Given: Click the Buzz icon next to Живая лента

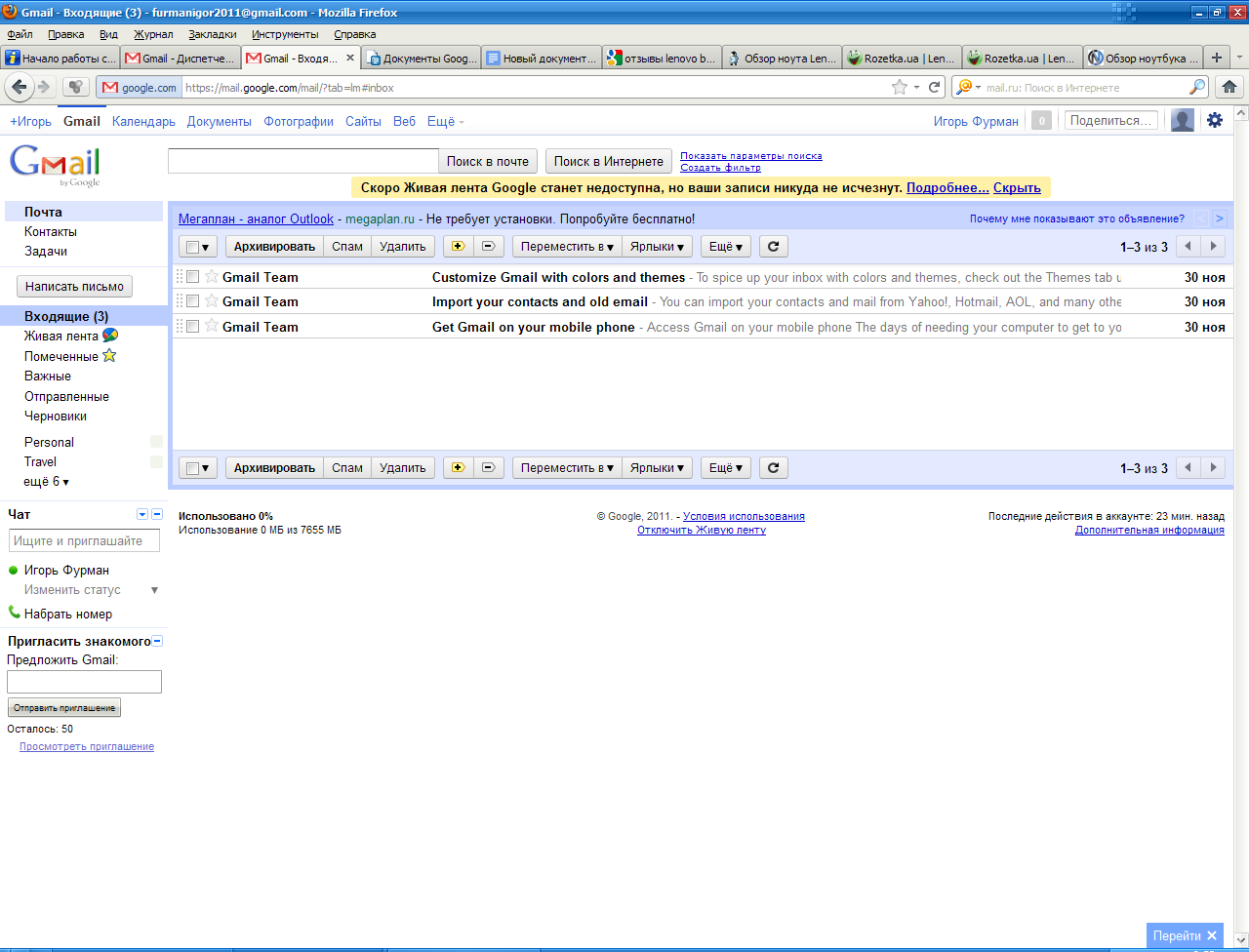Looking at the screenshot, I should click(110, 336).
